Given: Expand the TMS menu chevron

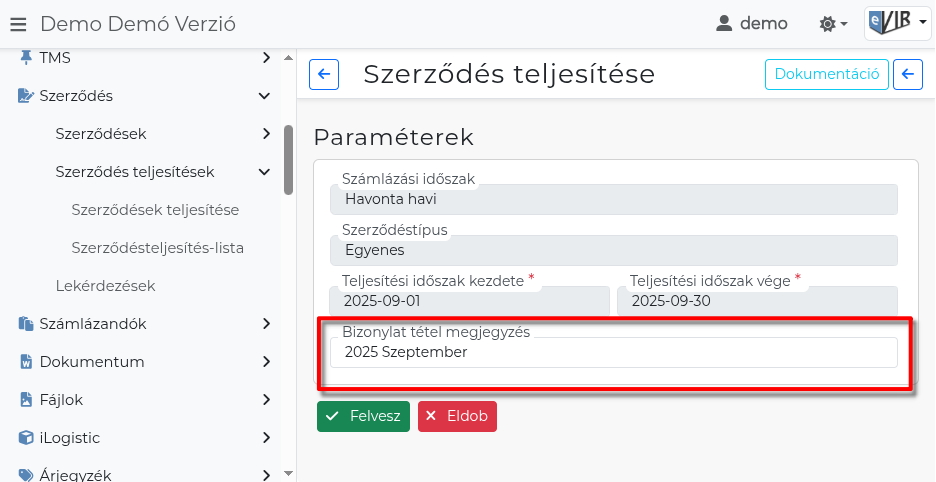Looking at the screenshot, I should pos(265,58).
